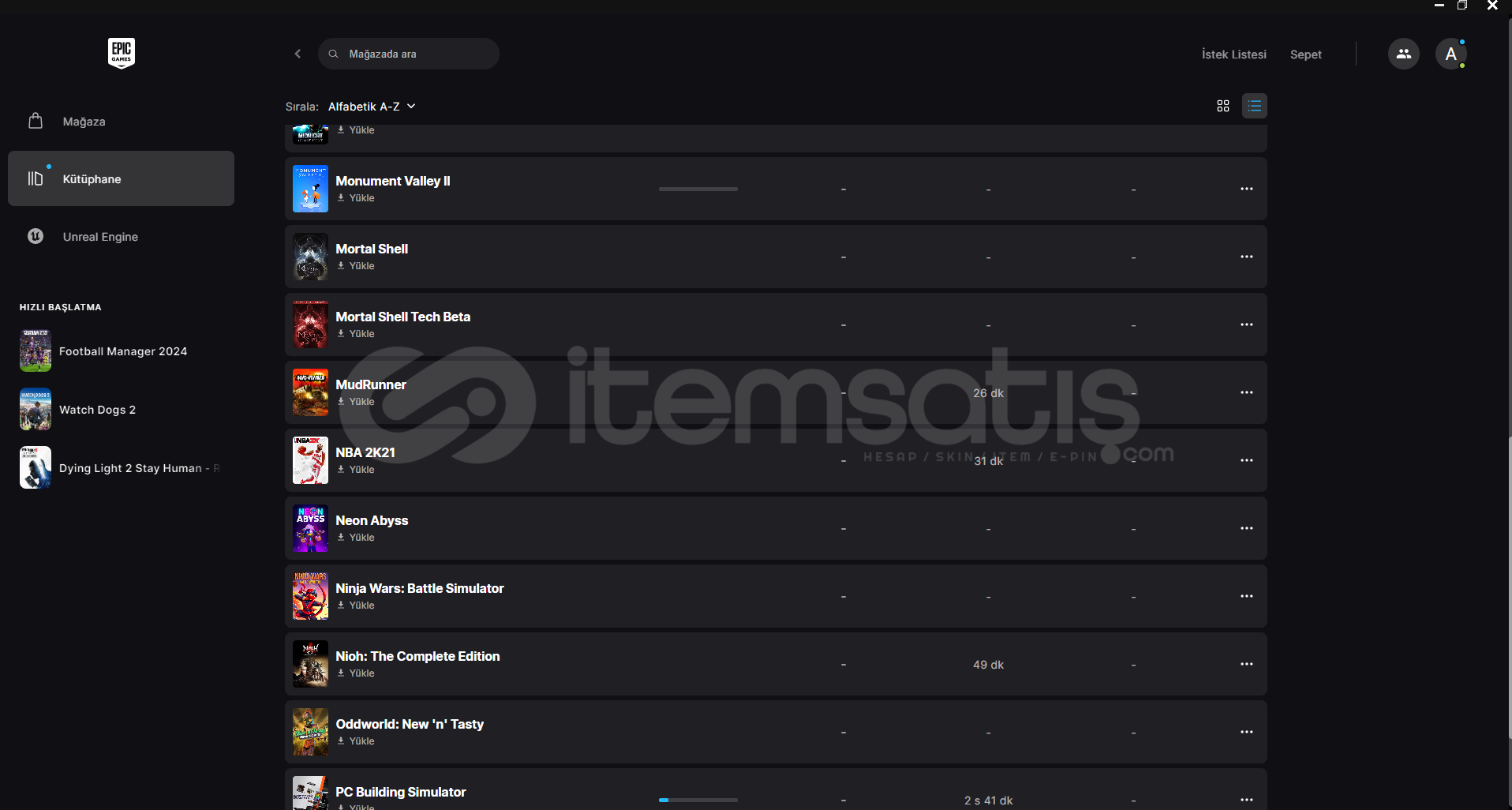Click Yükle under Ninja Wars: Battle Simulator
This screenshot has height=810, width=1512.
coord(356,606)
